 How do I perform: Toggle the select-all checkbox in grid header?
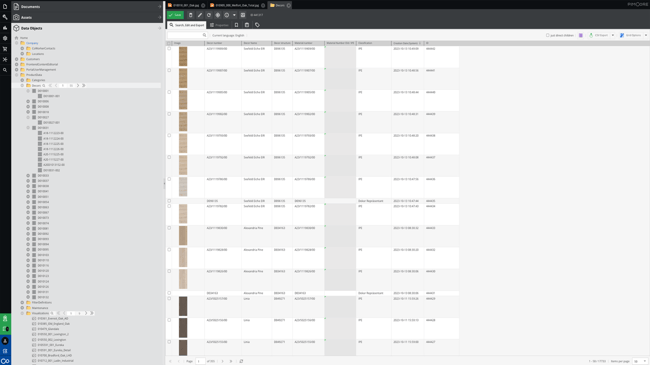pos(169,43)
